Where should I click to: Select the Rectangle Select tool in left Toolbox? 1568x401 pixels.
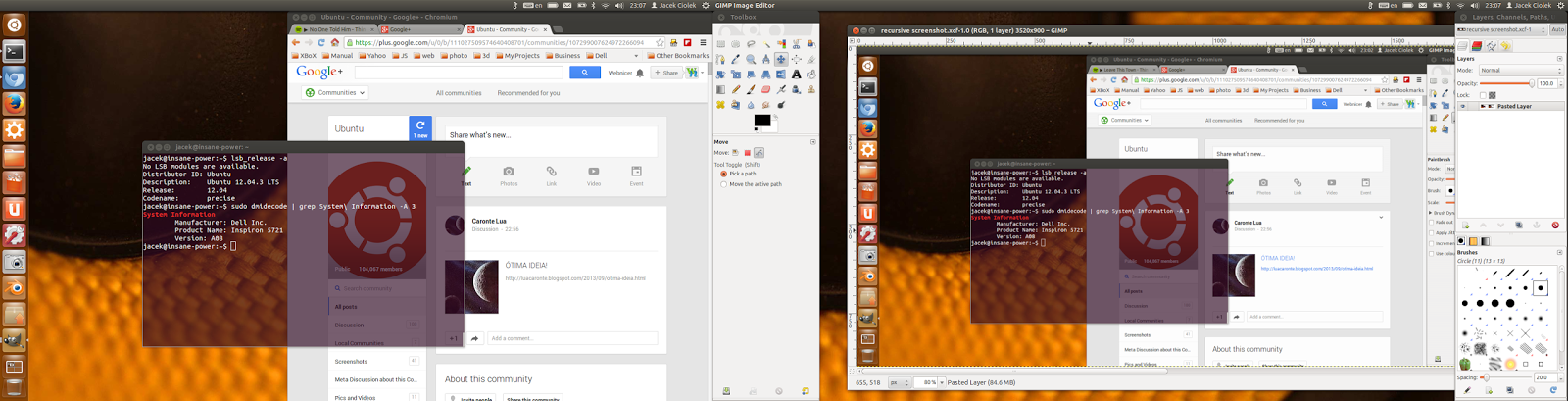click(720, 44)
